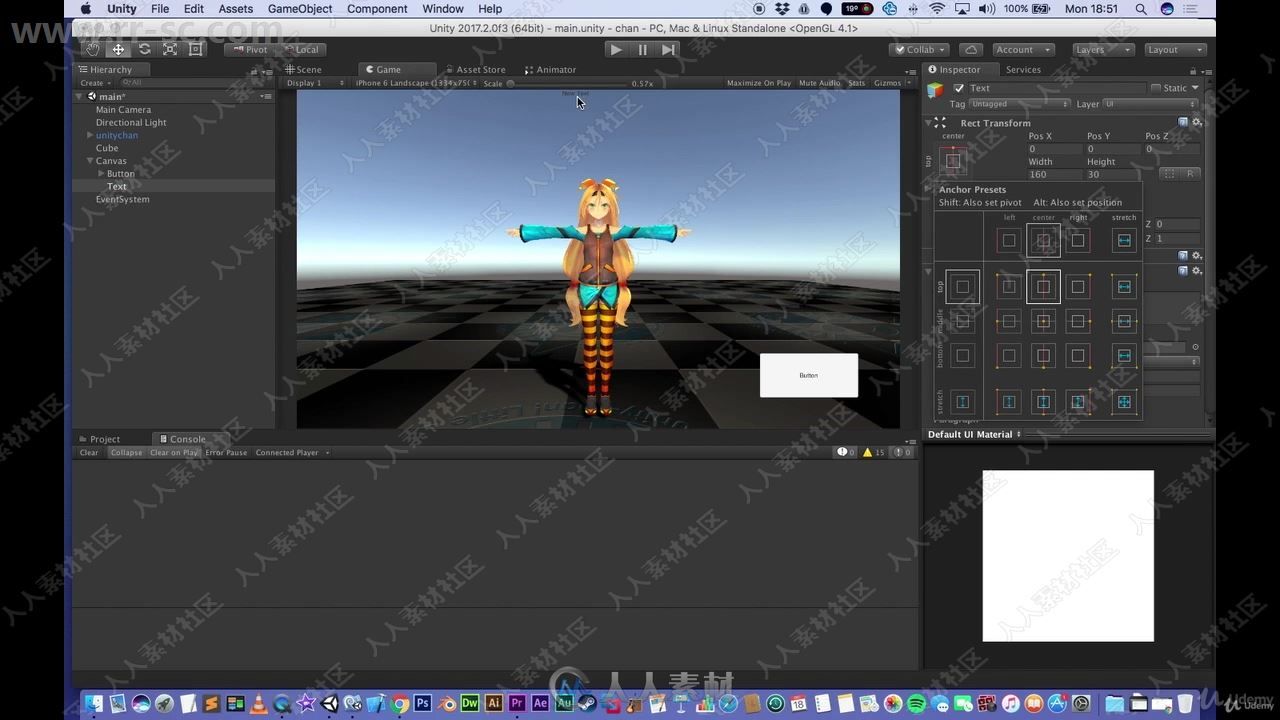The width and height of the screenshot is (1280, 720).
Task: Switch to the Asset Store tab
Action: (x=475, y=70)
